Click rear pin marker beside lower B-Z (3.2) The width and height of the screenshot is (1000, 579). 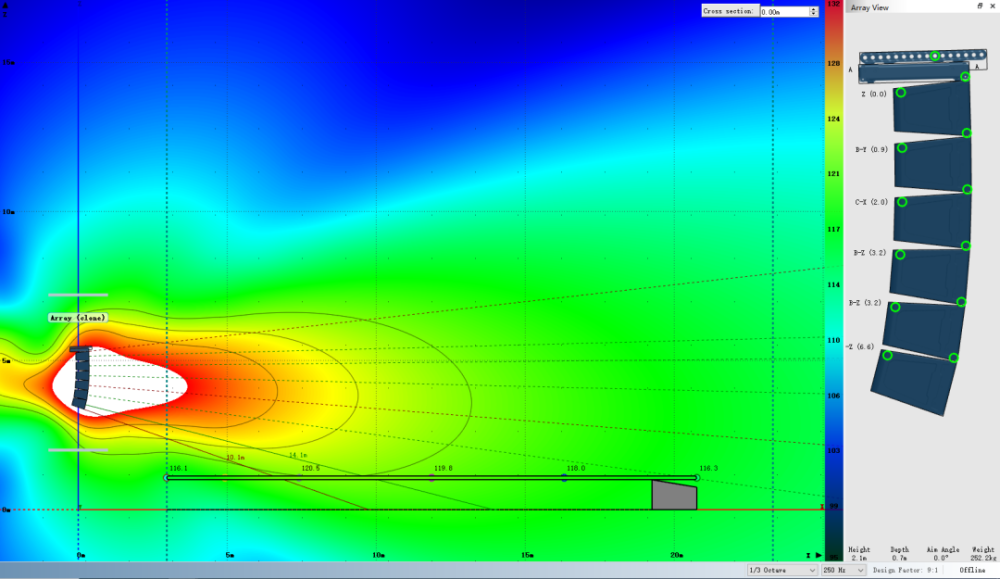tap(895, 307)
